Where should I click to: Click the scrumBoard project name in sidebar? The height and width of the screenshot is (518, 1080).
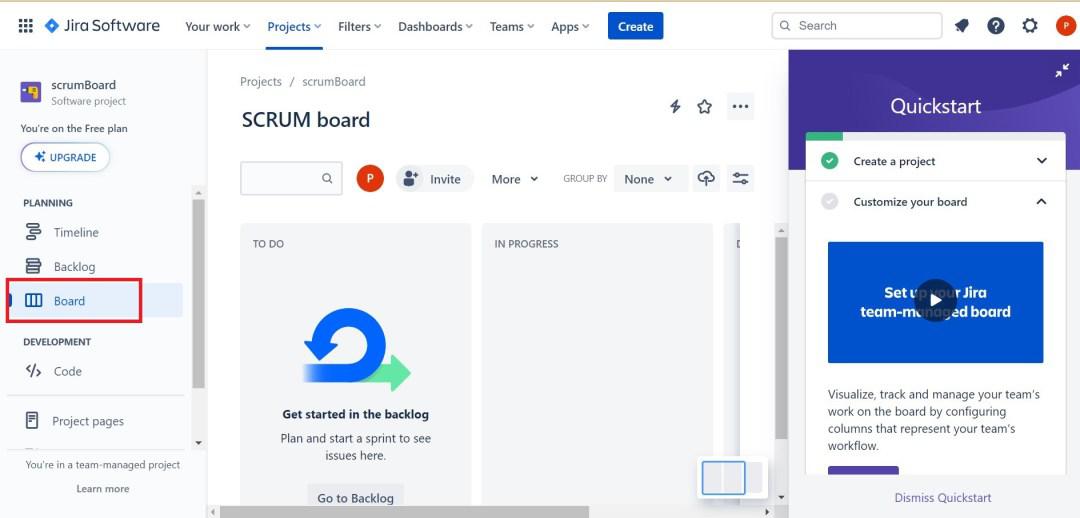tap(83, 85)
